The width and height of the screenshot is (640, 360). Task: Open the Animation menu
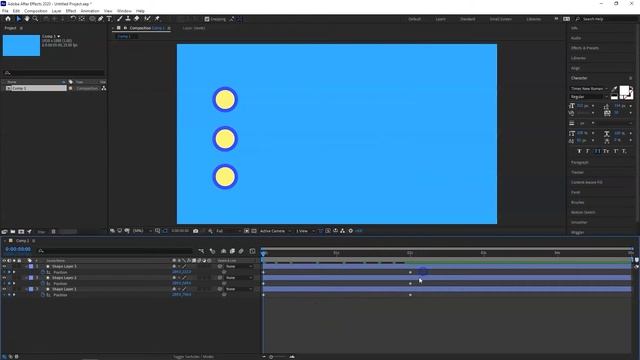tap(90, 11)
